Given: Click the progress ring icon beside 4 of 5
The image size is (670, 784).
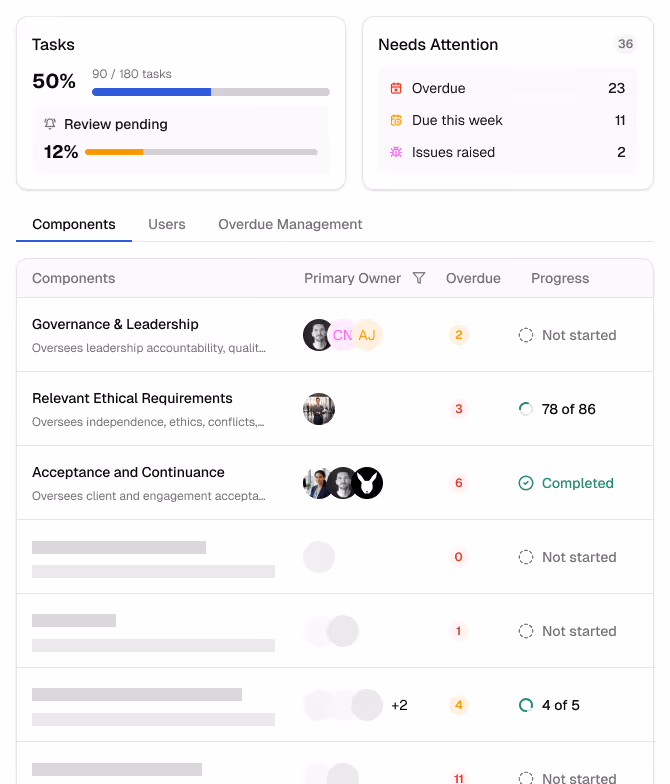Looking at the screenshot, I should pyautogui.click(x=526, y=705).
